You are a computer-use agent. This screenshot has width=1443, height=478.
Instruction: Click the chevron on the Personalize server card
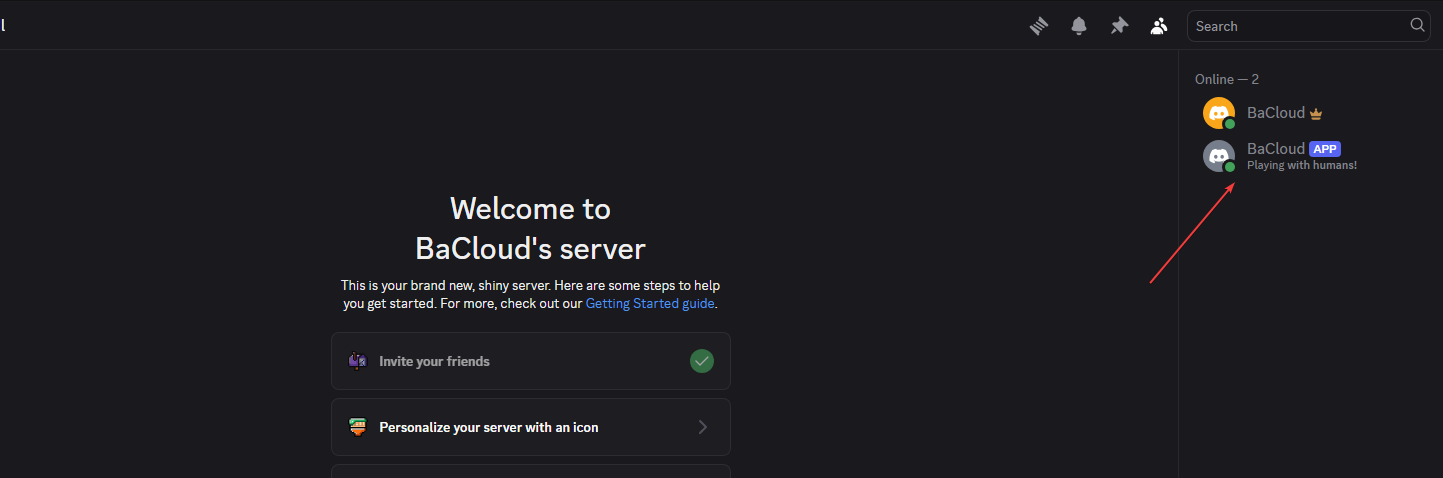702,427
